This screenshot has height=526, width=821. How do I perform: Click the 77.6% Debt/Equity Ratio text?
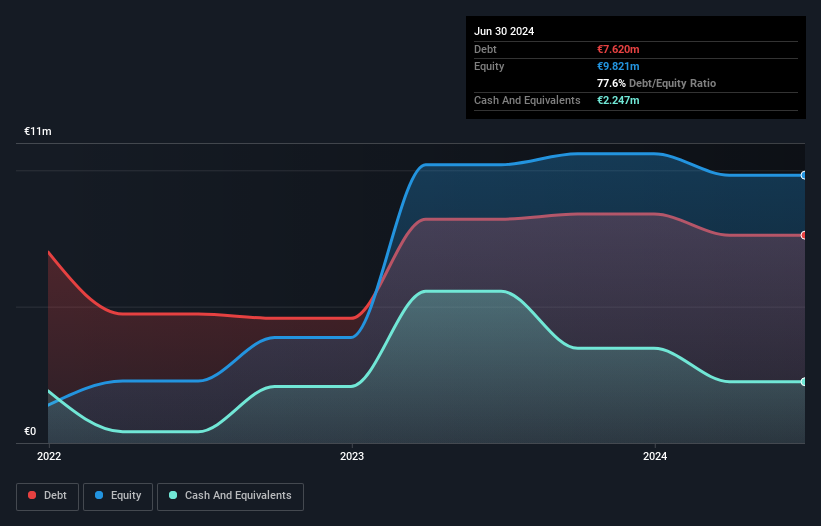click(x=656, y=83)
